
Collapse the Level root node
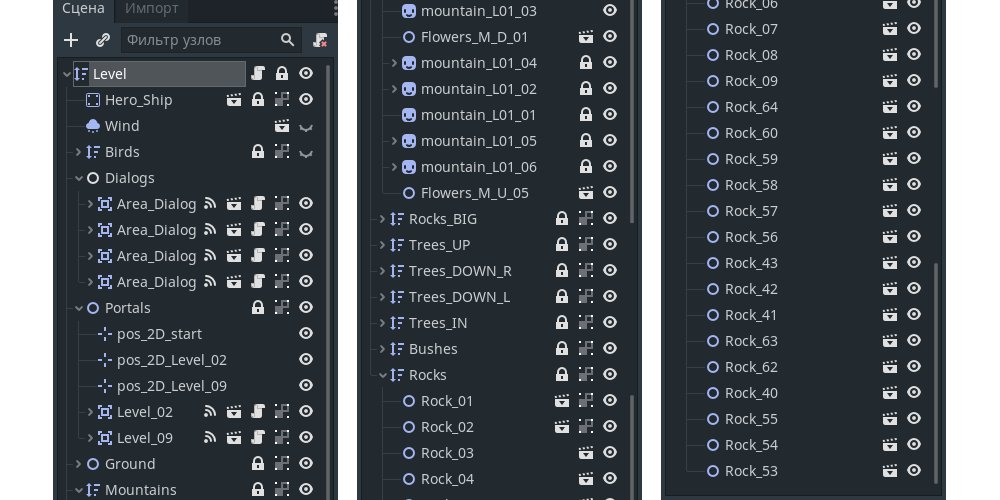point(66,74)
